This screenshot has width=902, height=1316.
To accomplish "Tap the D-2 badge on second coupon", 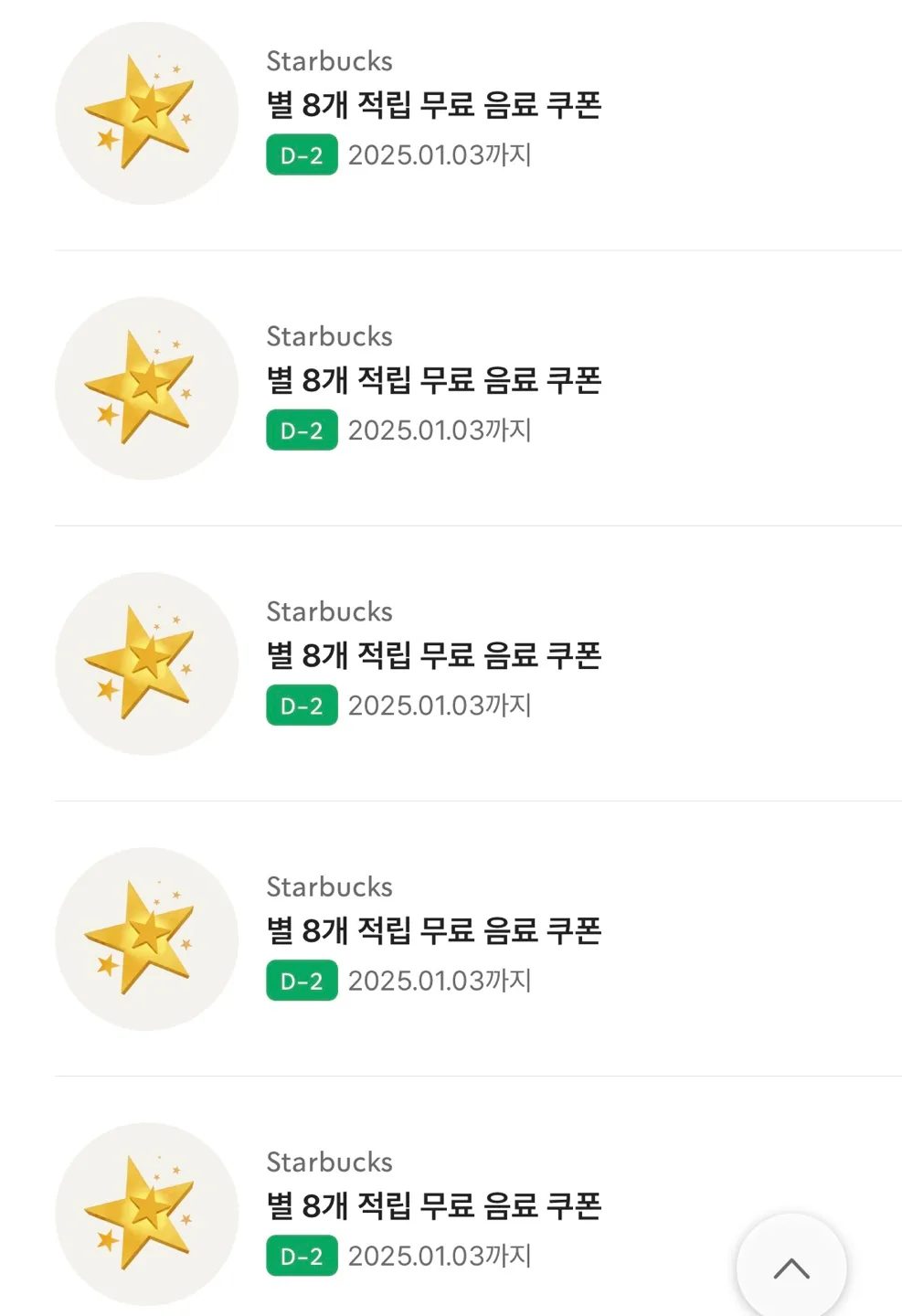I will (302, 430).
